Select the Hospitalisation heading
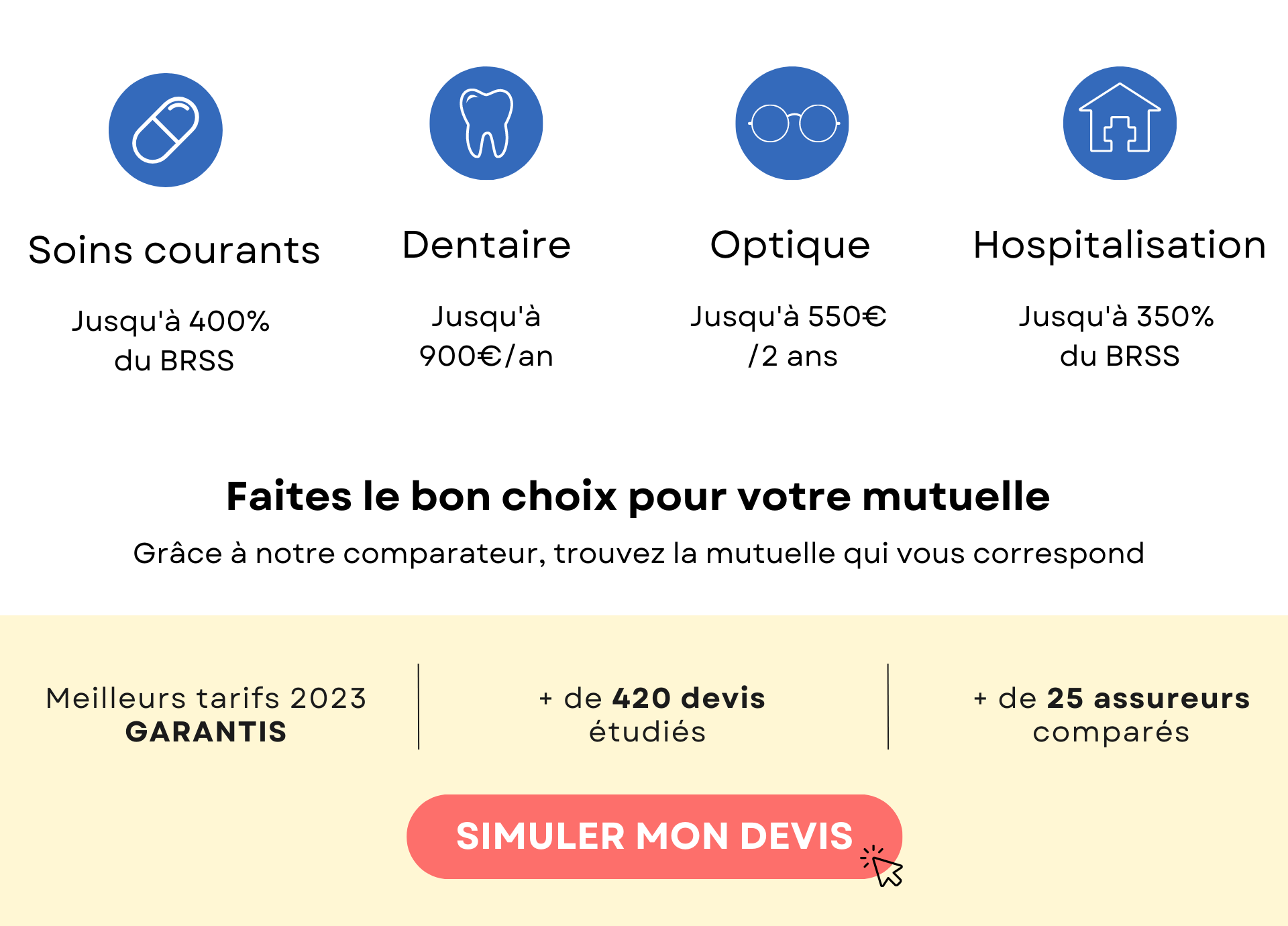The height and width of the screenshot is (926, 1288). pyautogui.click(x=1120, y=246)
